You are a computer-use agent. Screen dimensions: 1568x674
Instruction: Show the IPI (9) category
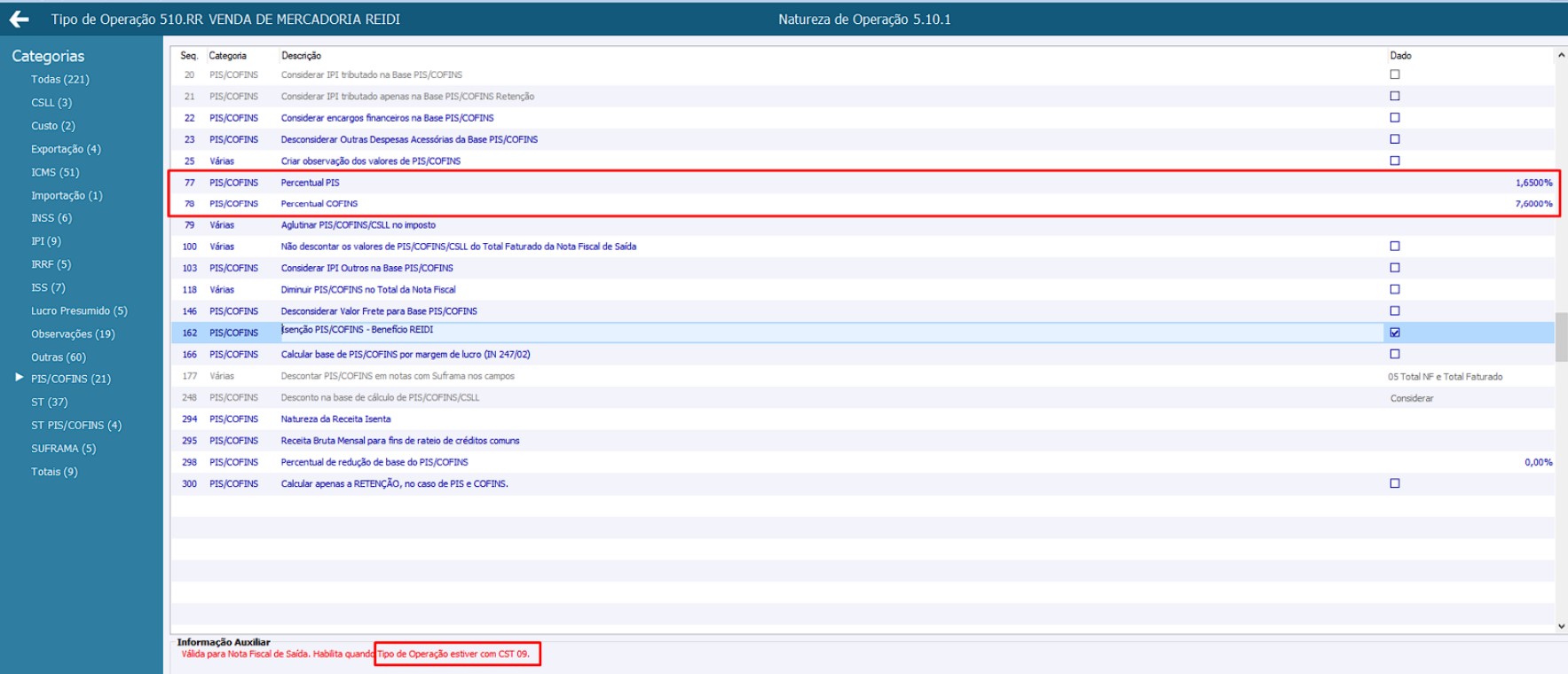[x=46, y=241]
